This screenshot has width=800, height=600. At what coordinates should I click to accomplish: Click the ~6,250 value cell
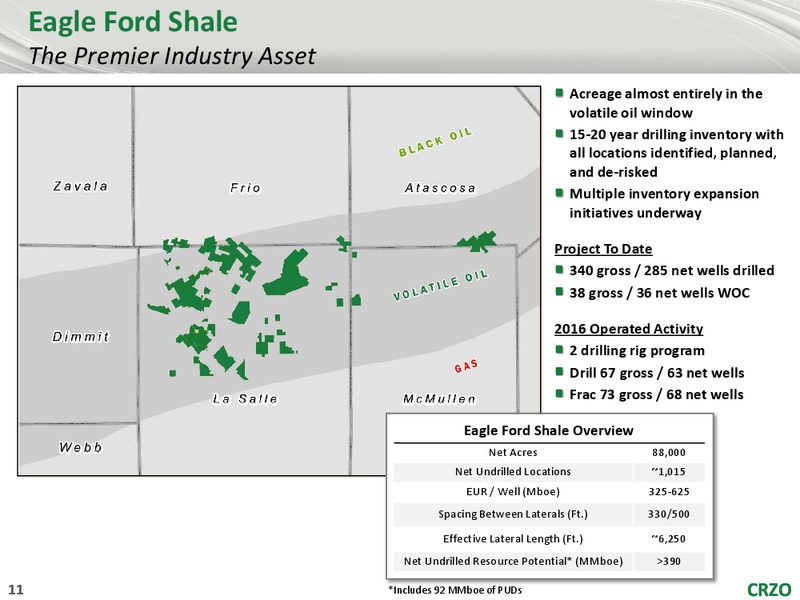point(668,539)
